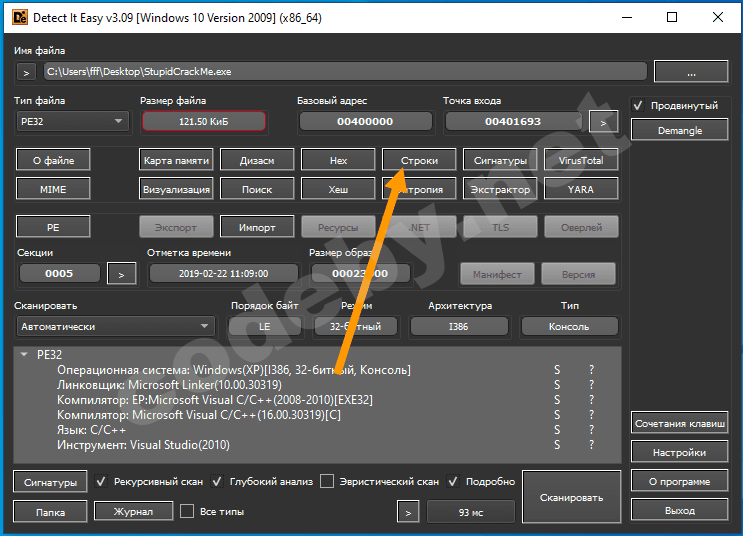Open the Автоматически scan mode dropdown
This screenshot has width=743, height=536.
pos(115,327)
